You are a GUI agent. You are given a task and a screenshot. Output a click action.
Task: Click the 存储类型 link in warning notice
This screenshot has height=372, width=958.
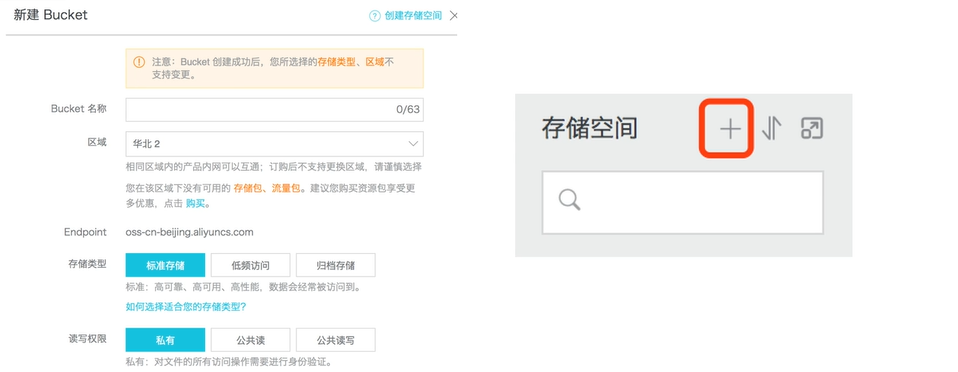(336, 62)
